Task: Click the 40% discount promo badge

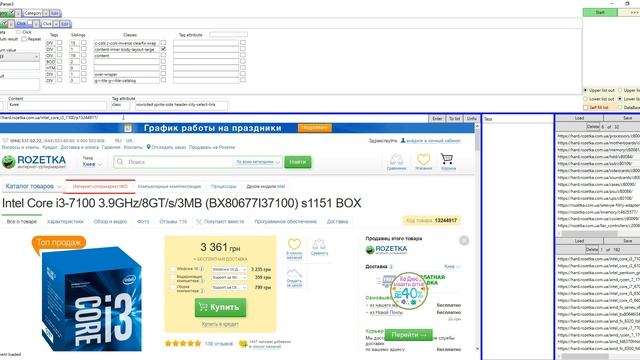Action: tap(409, 291)
